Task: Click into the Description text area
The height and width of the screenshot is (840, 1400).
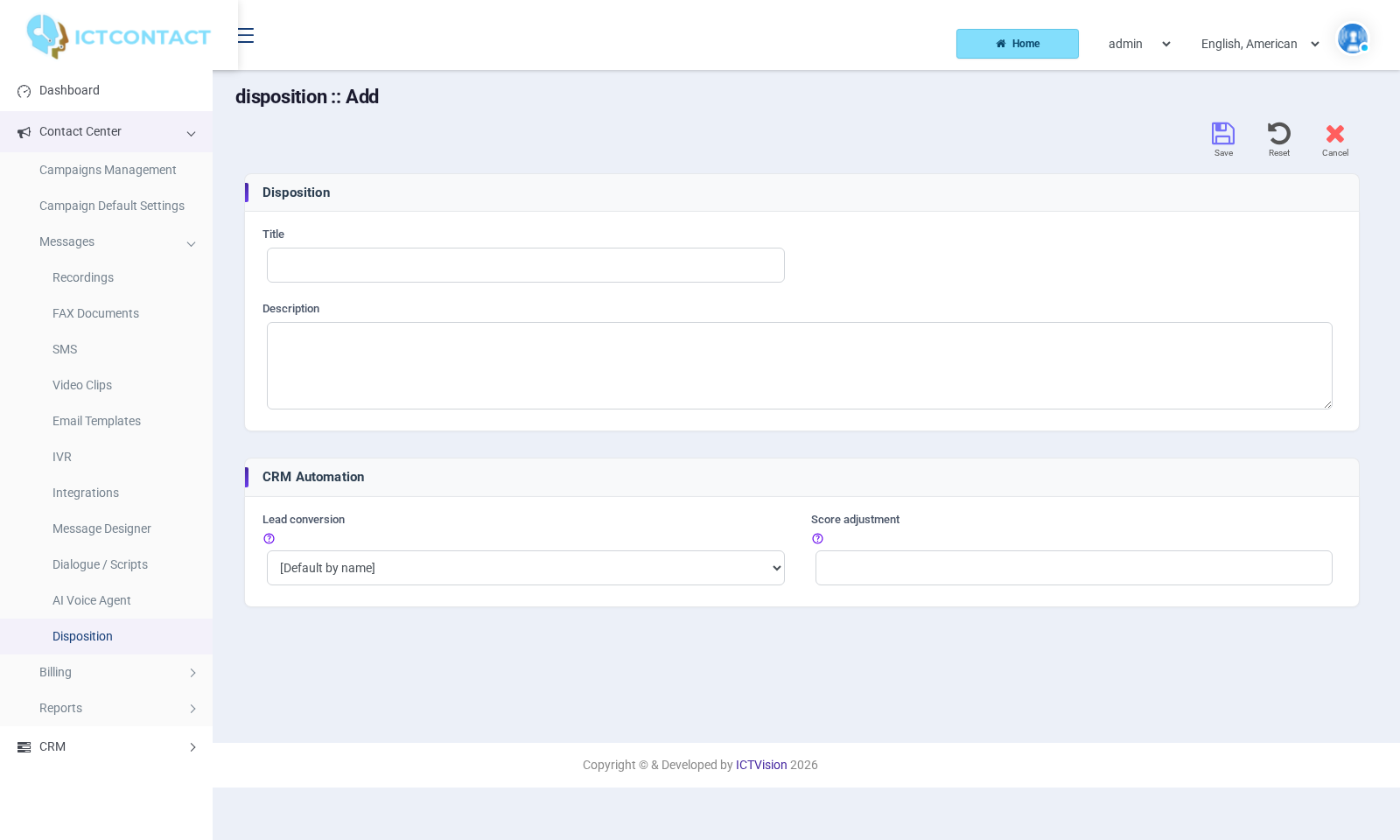Action: coord(800,366)
